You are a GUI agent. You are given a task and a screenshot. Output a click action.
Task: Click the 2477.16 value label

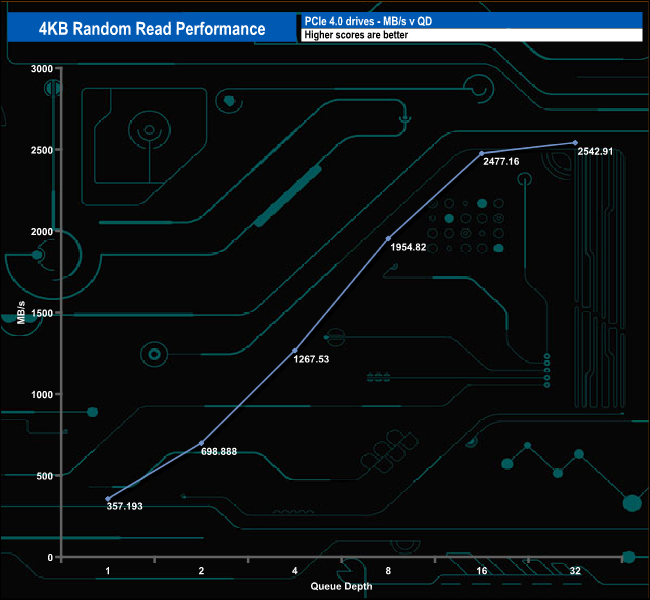[x=501, y=161]
